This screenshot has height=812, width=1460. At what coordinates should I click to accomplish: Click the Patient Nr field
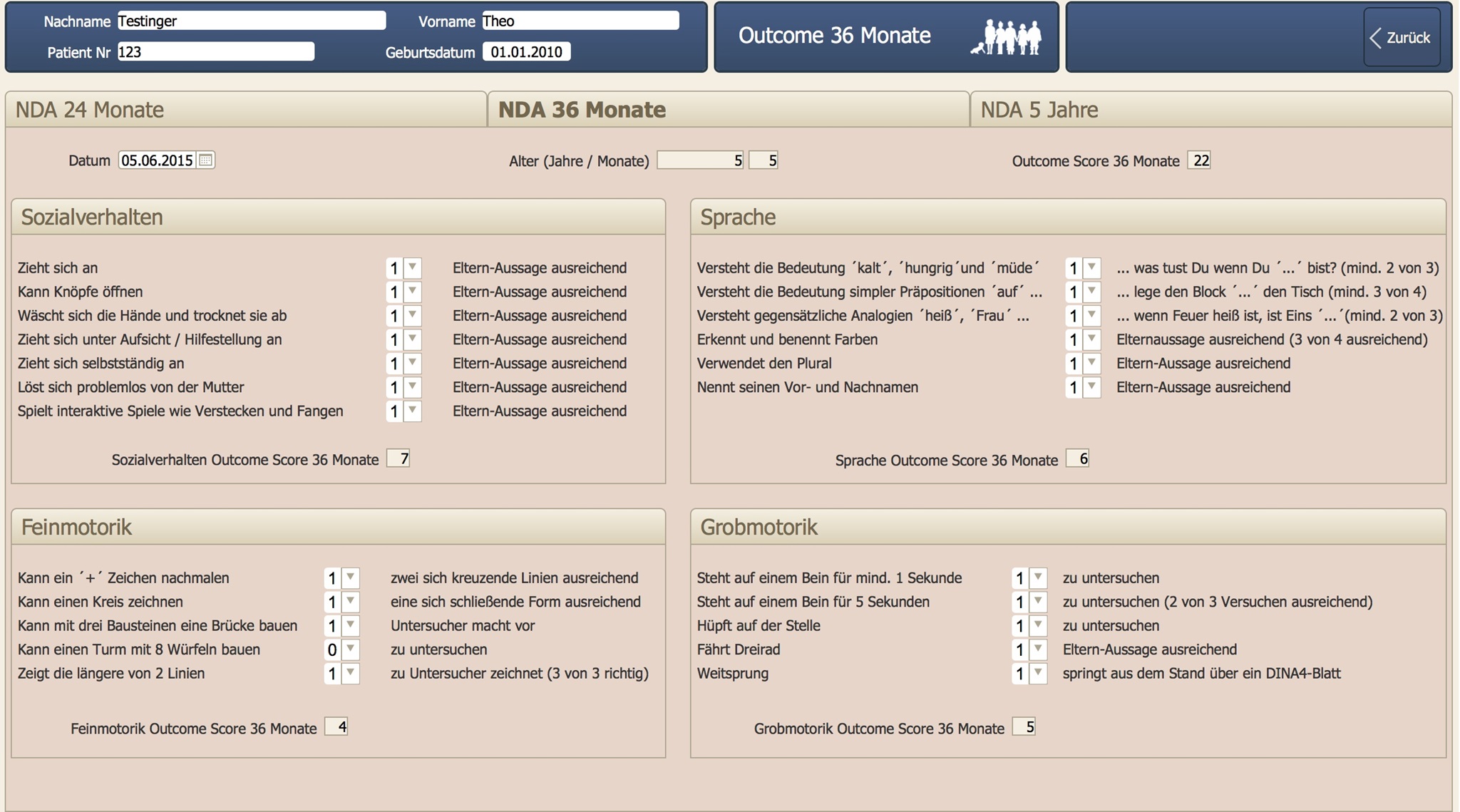pyautogui.click(x=215, y=52)
